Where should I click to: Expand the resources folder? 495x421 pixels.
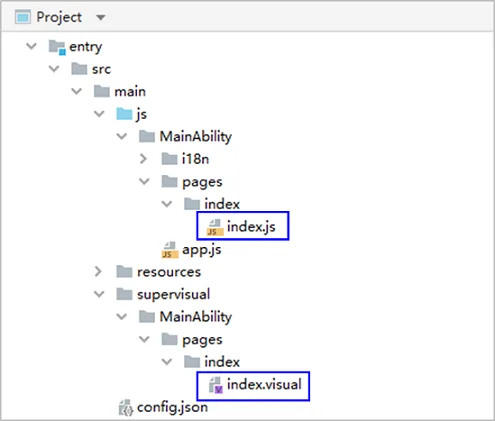click(98, 271)
